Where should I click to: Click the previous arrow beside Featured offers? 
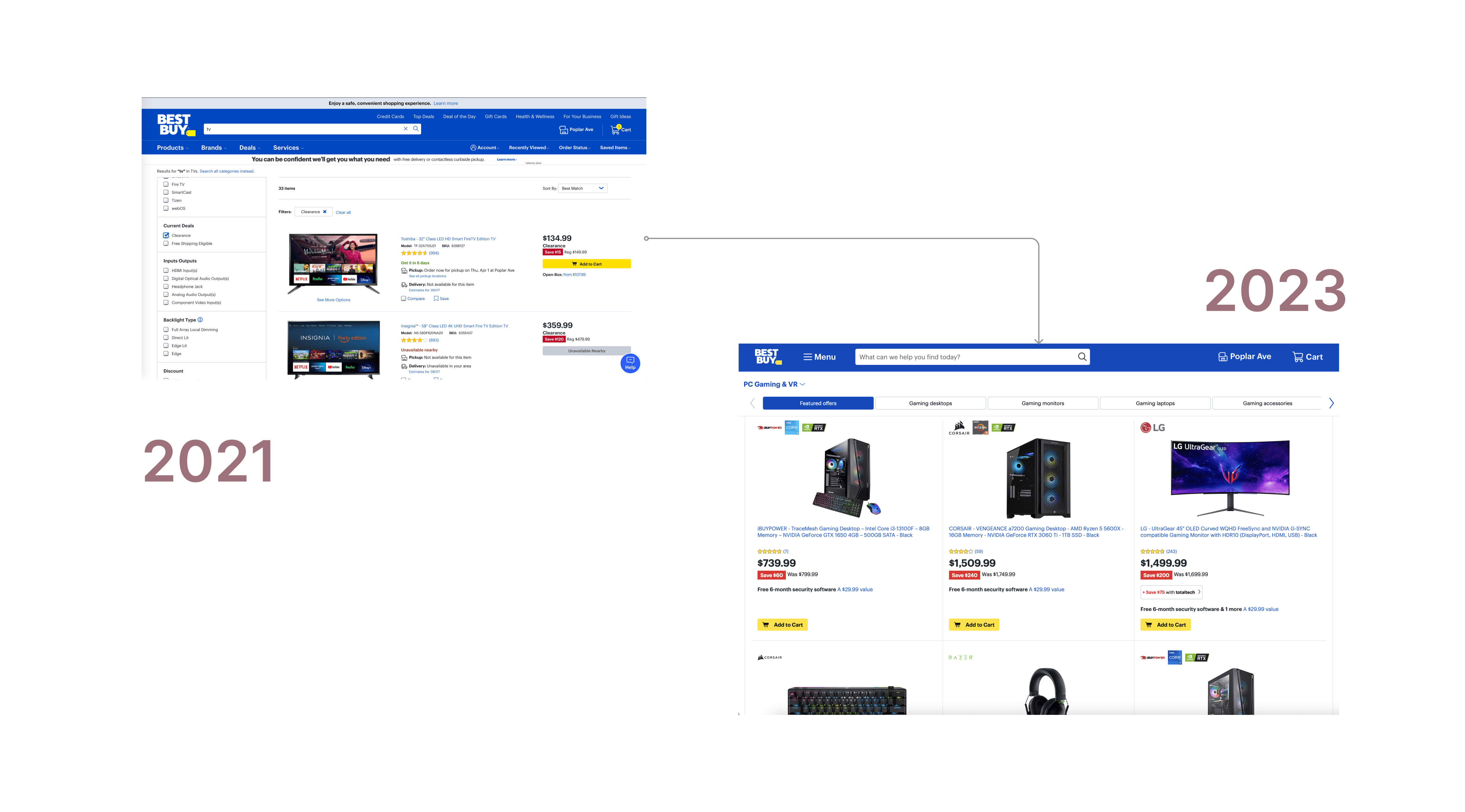[752, 403]
